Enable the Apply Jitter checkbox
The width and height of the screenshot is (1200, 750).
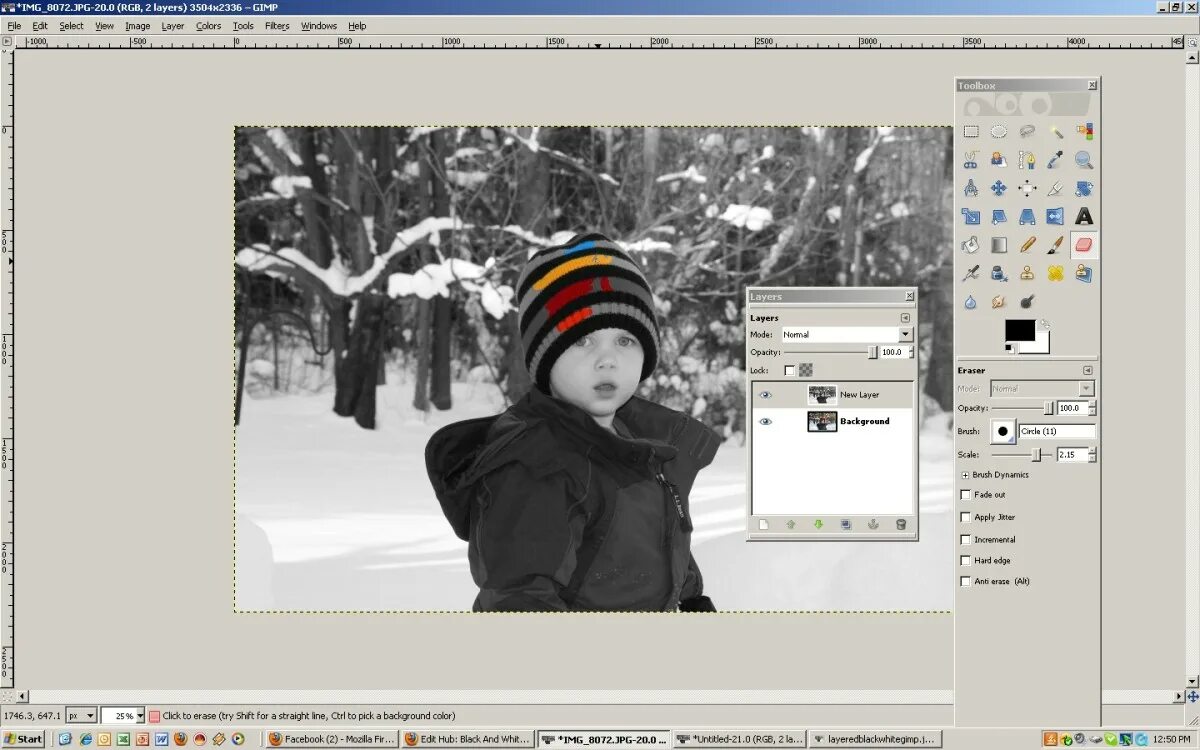(965, 517)
